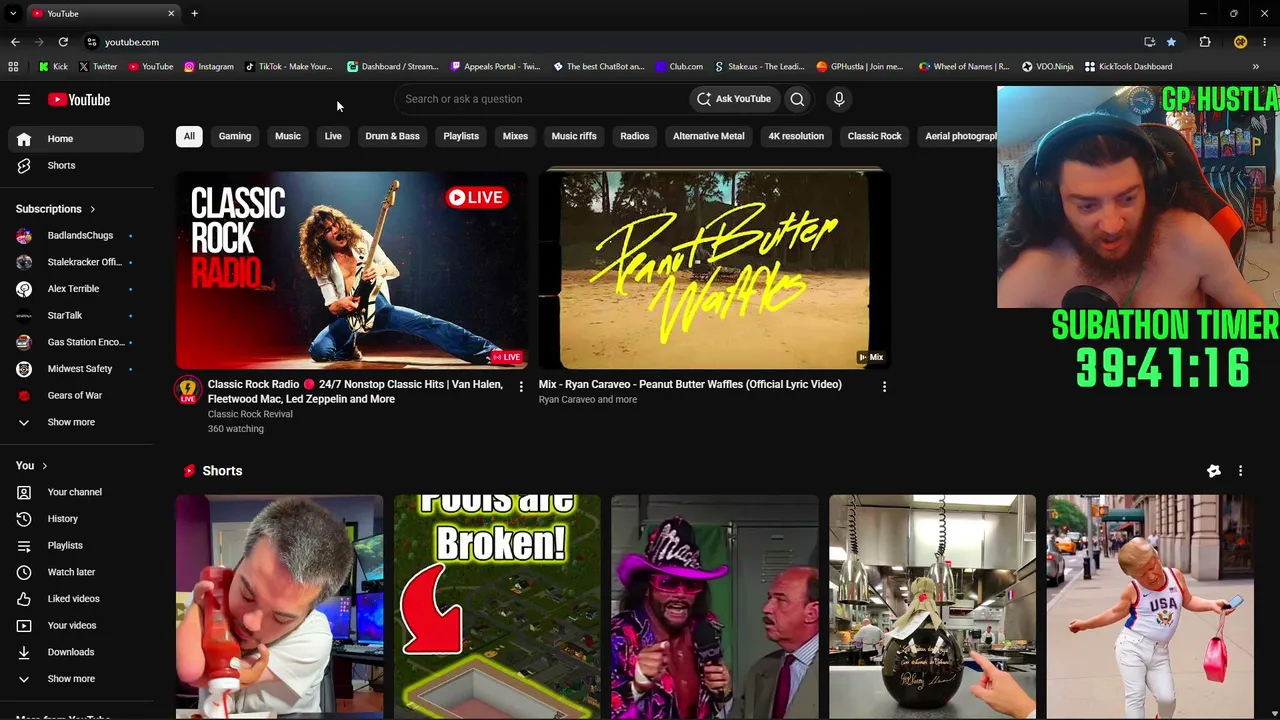Open options menu for Classic Rock Radio
Screen dimensions: 1280x720
click(x=521, y=386)
